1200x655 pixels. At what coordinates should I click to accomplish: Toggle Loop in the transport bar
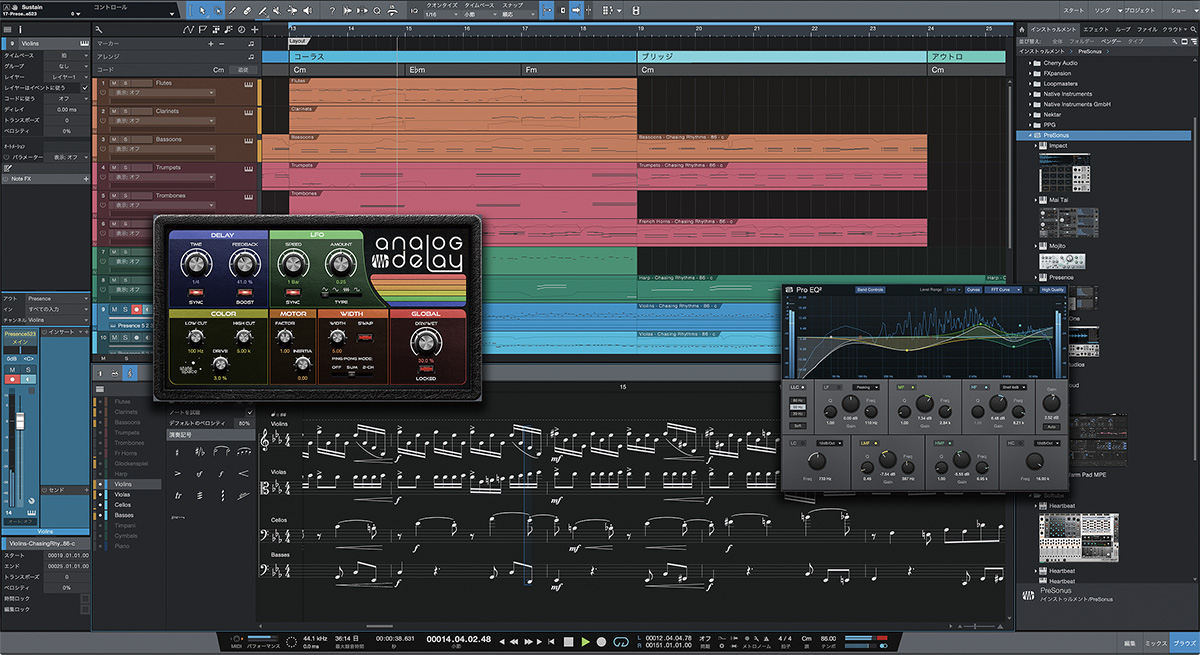click(x=621, y=641)
